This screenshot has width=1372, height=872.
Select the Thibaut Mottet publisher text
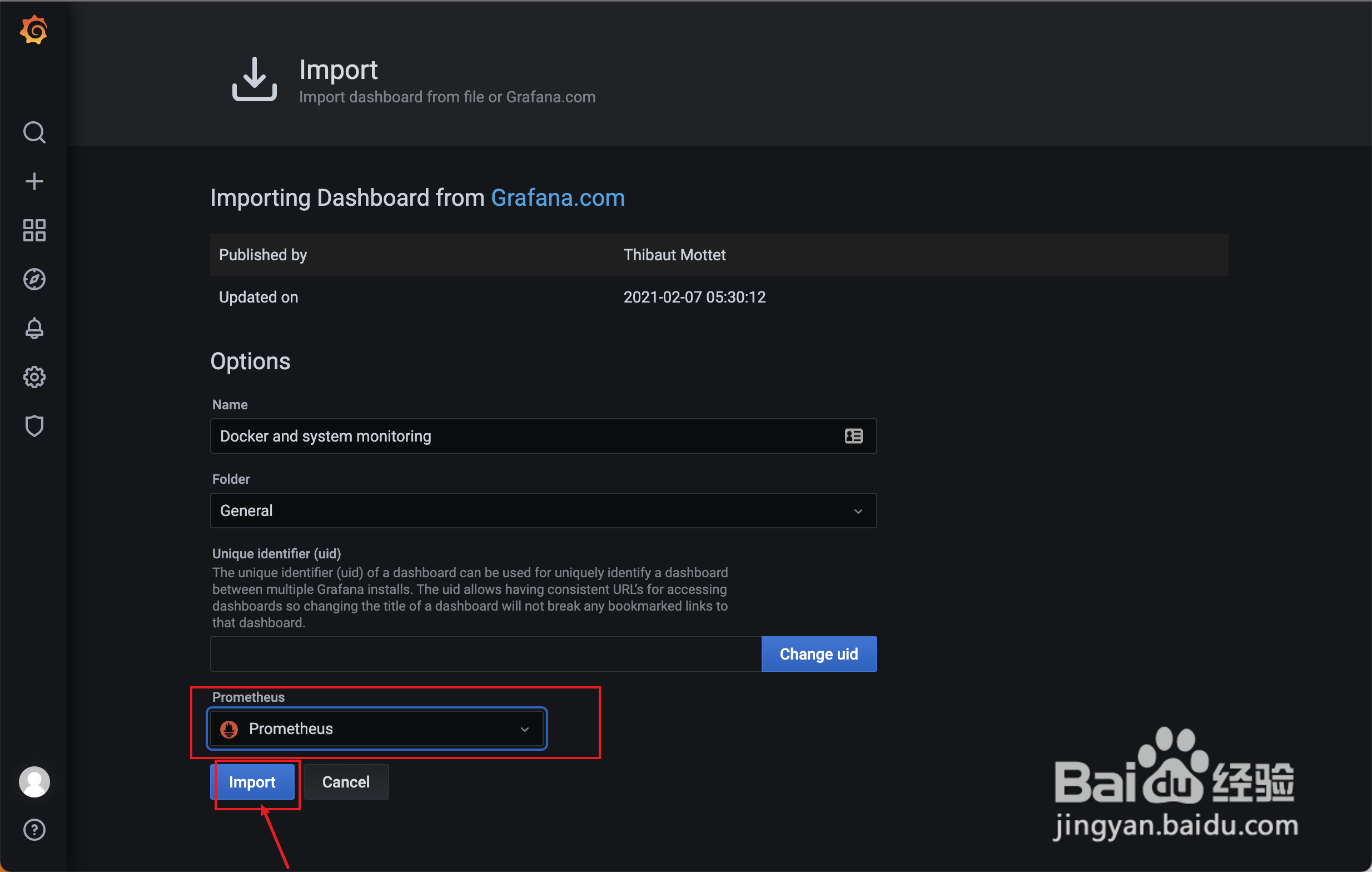coord(675,255)
